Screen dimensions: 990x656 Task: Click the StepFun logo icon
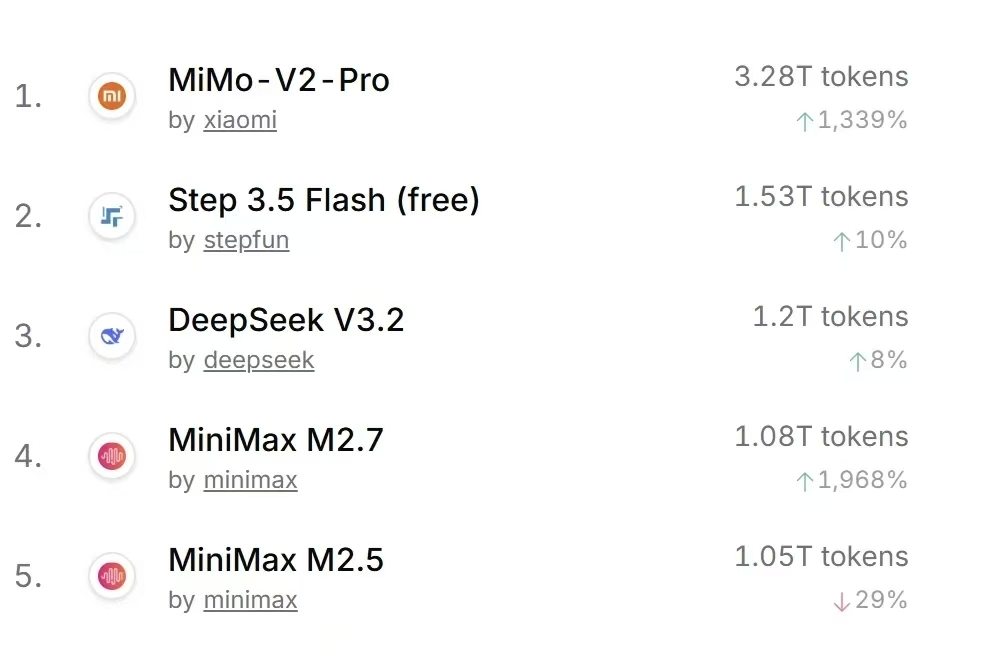click(111, 217)
